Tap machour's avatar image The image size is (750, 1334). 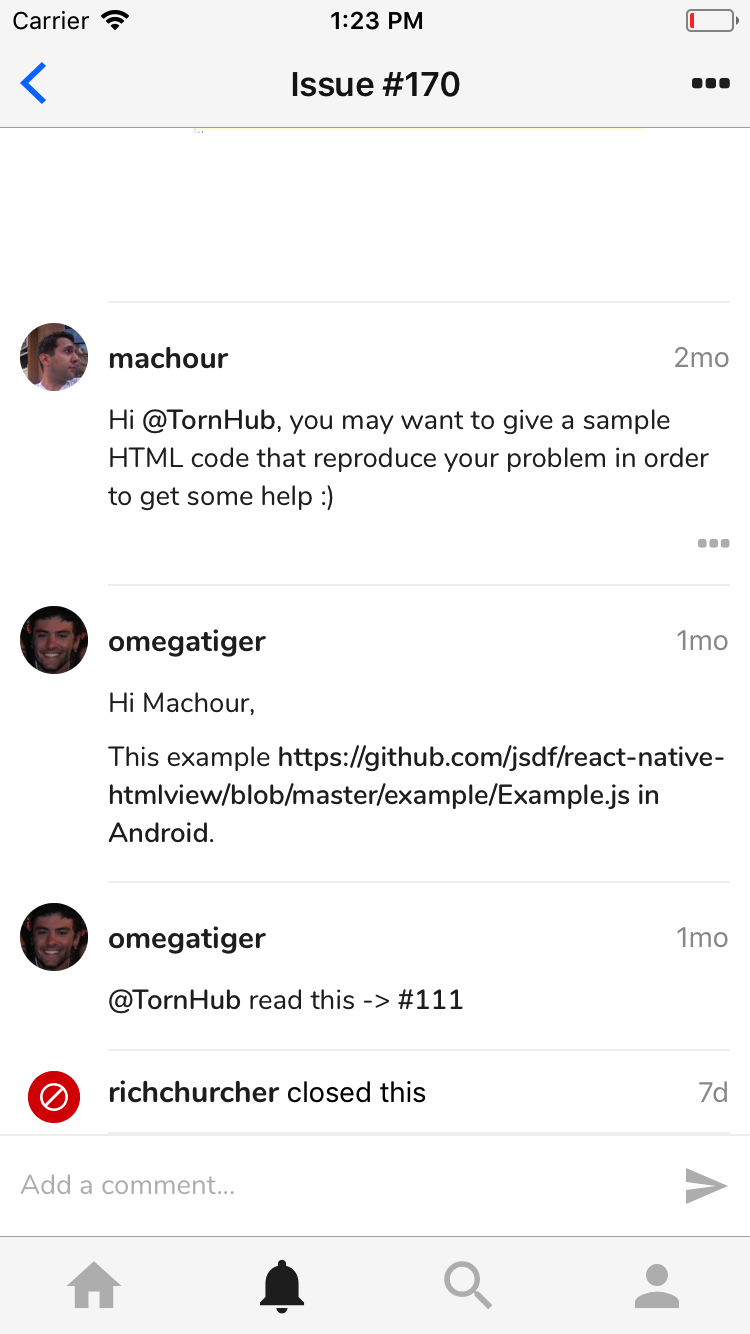coord(54,357)
